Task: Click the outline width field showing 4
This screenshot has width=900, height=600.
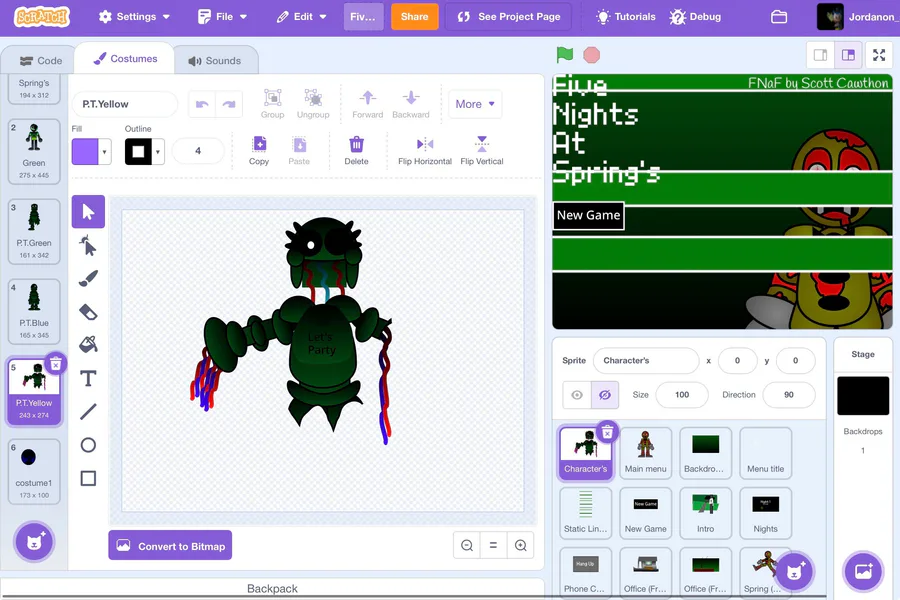Action: coord(198,151)
